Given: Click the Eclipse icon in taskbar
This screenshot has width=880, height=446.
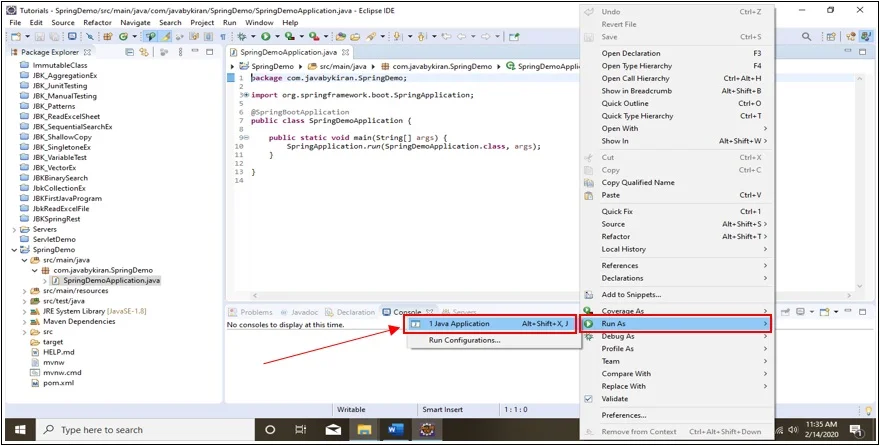Looking at the screenshot, I should pyautogui.click(x=427, y=430).
